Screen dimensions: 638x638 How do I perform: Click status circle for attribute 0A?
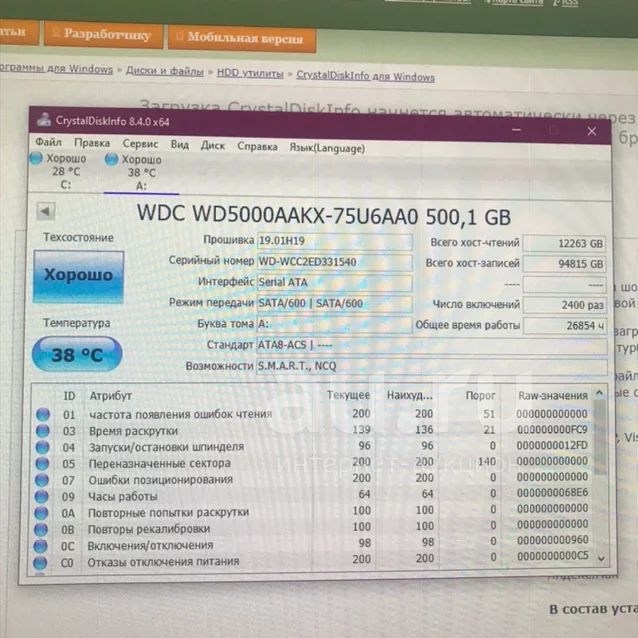pyautogui.click(x=41, y=513)
